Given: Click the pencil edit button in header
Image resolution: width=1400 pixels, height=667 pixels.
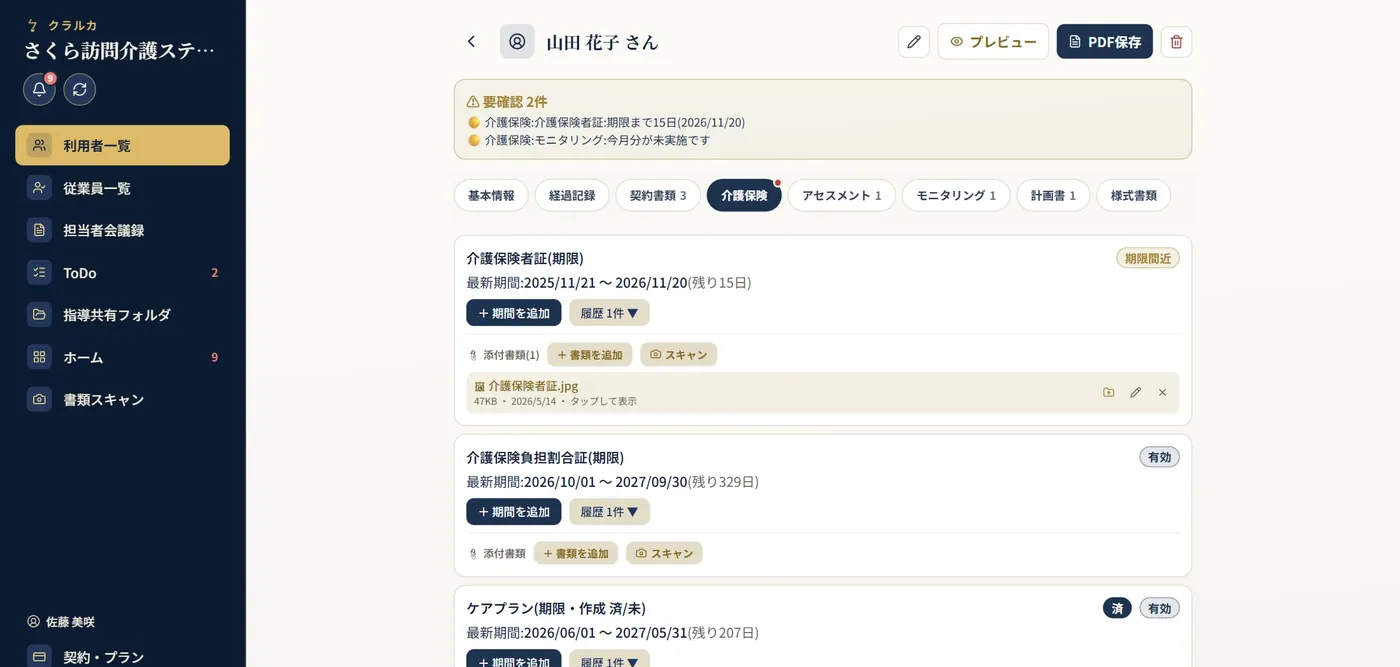Looking at the screenshot, I should coord(914,42).
